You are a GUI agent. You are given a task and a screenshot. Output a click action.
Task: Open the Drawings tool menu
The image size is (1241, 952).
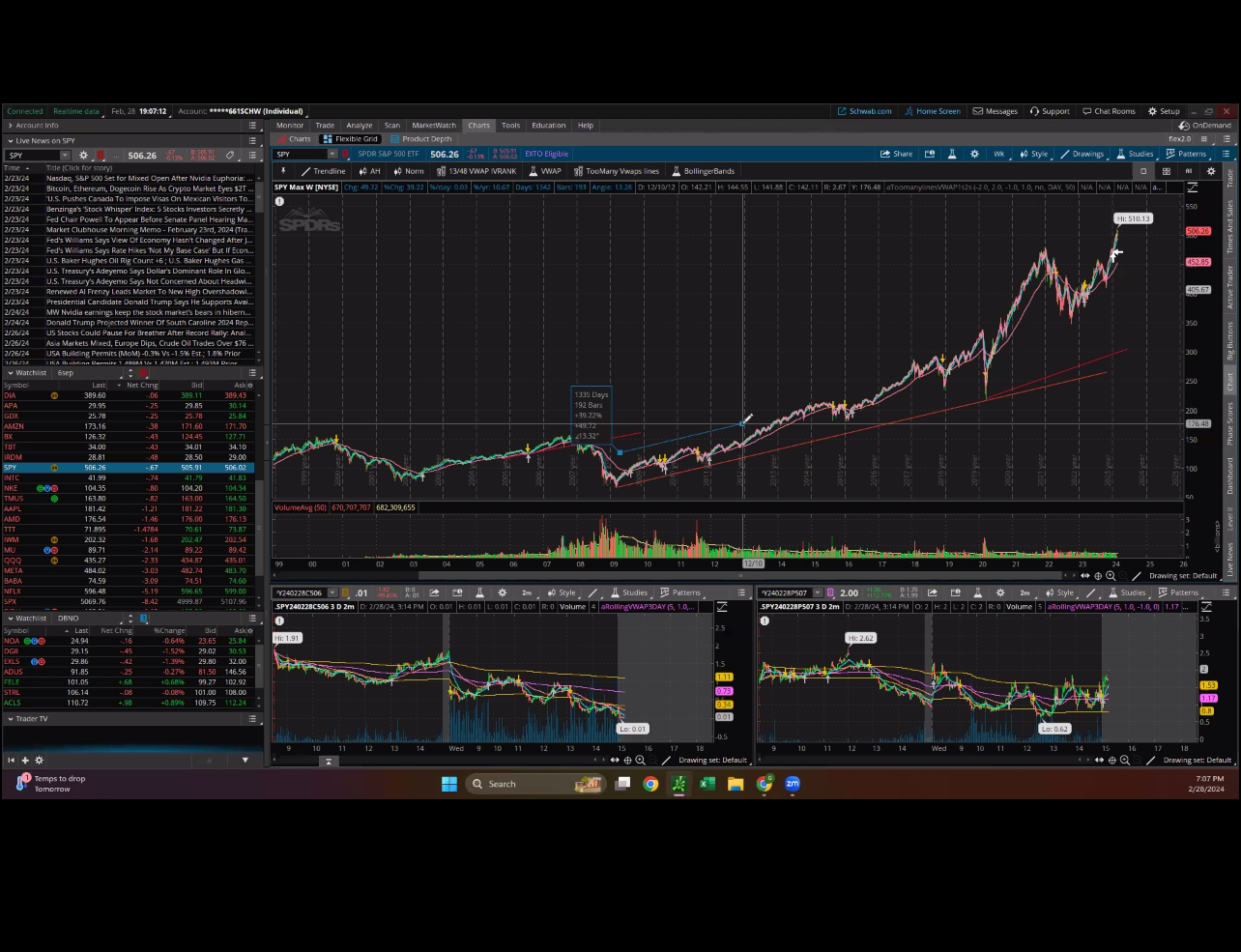point(1082,154)
